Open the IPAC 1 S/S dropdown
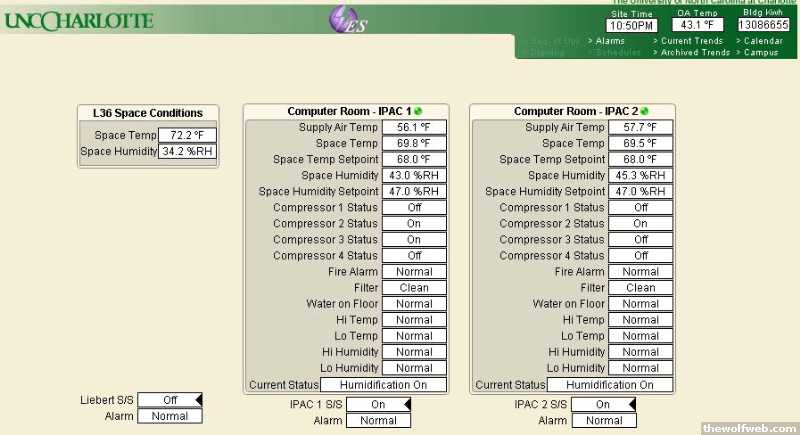Screen dimensions: 800x435 click(x=408, y=404)
